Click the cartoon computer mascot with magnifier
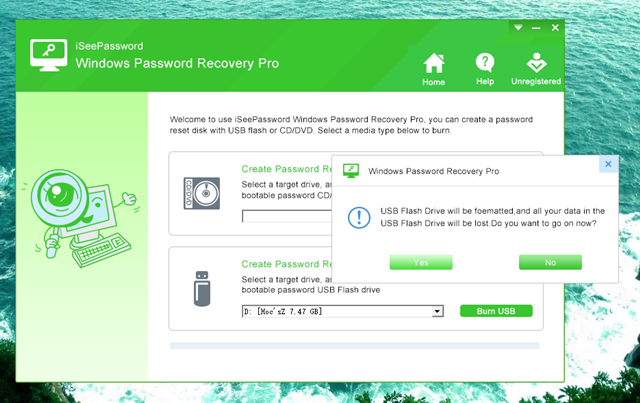Viewport: 640px width, 403px height. (79, 212)
